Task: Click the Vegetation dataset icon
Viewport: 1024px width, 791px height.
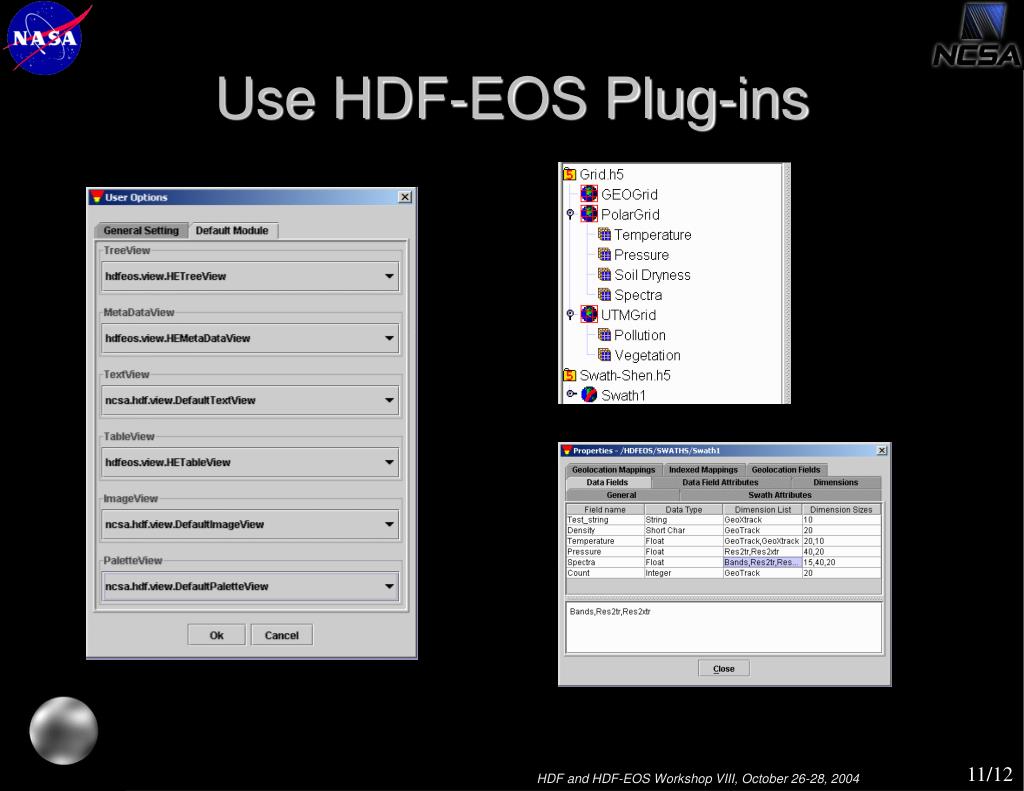Action: click(605, 355)
